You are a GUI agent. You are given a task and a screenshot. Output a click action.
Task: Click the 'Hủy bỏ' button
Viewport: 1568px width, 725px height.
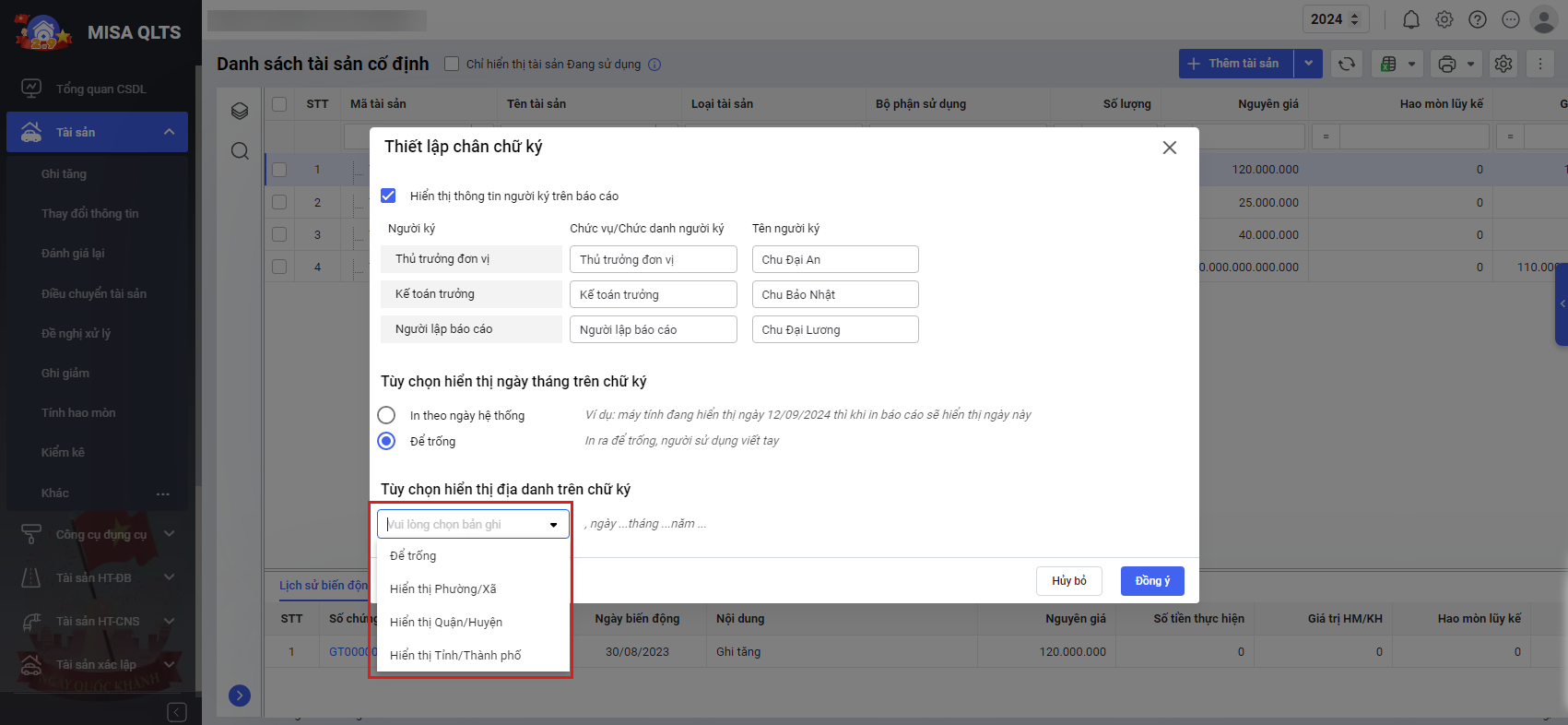point(1068,581)
